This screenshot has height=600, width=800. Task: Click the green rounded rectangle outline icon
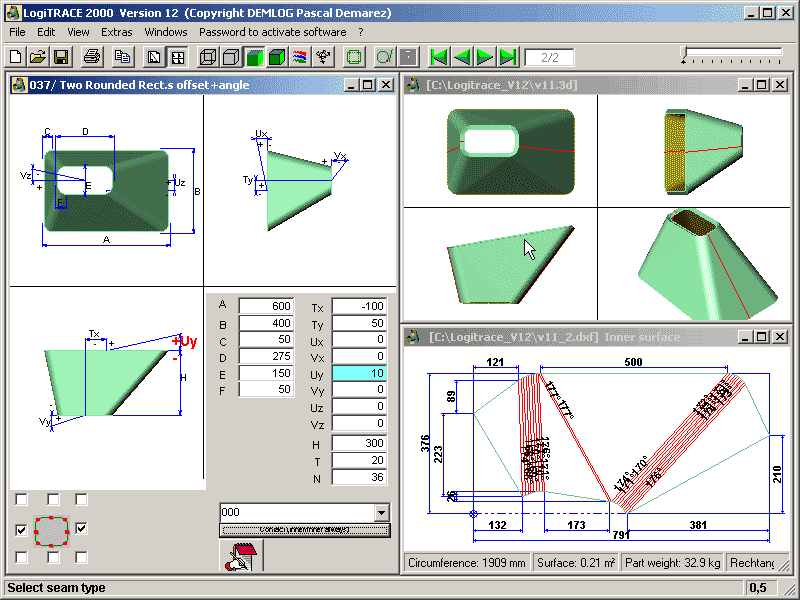click(x=354, y=57)
